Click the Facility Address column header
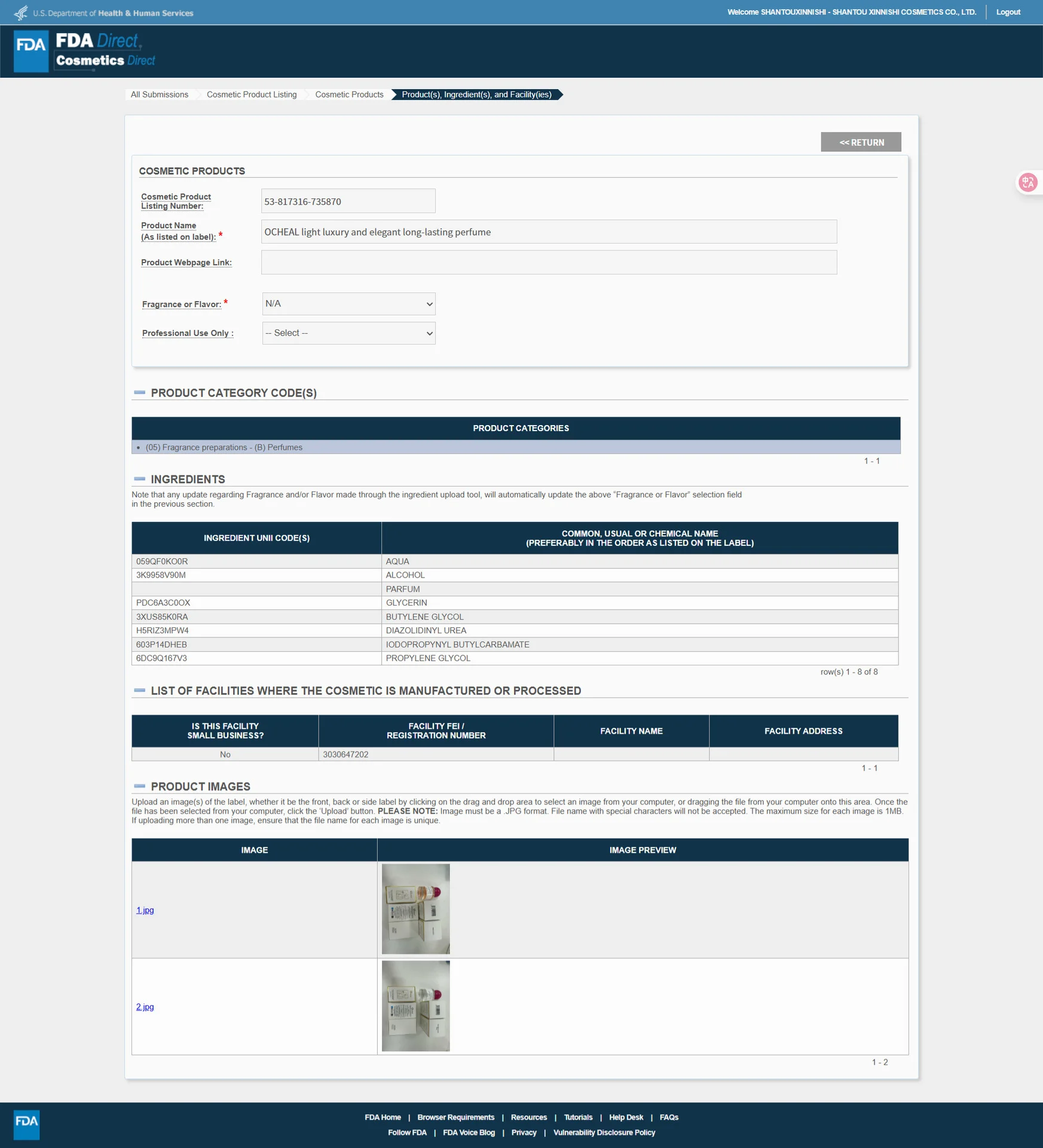 click(803, 731)
